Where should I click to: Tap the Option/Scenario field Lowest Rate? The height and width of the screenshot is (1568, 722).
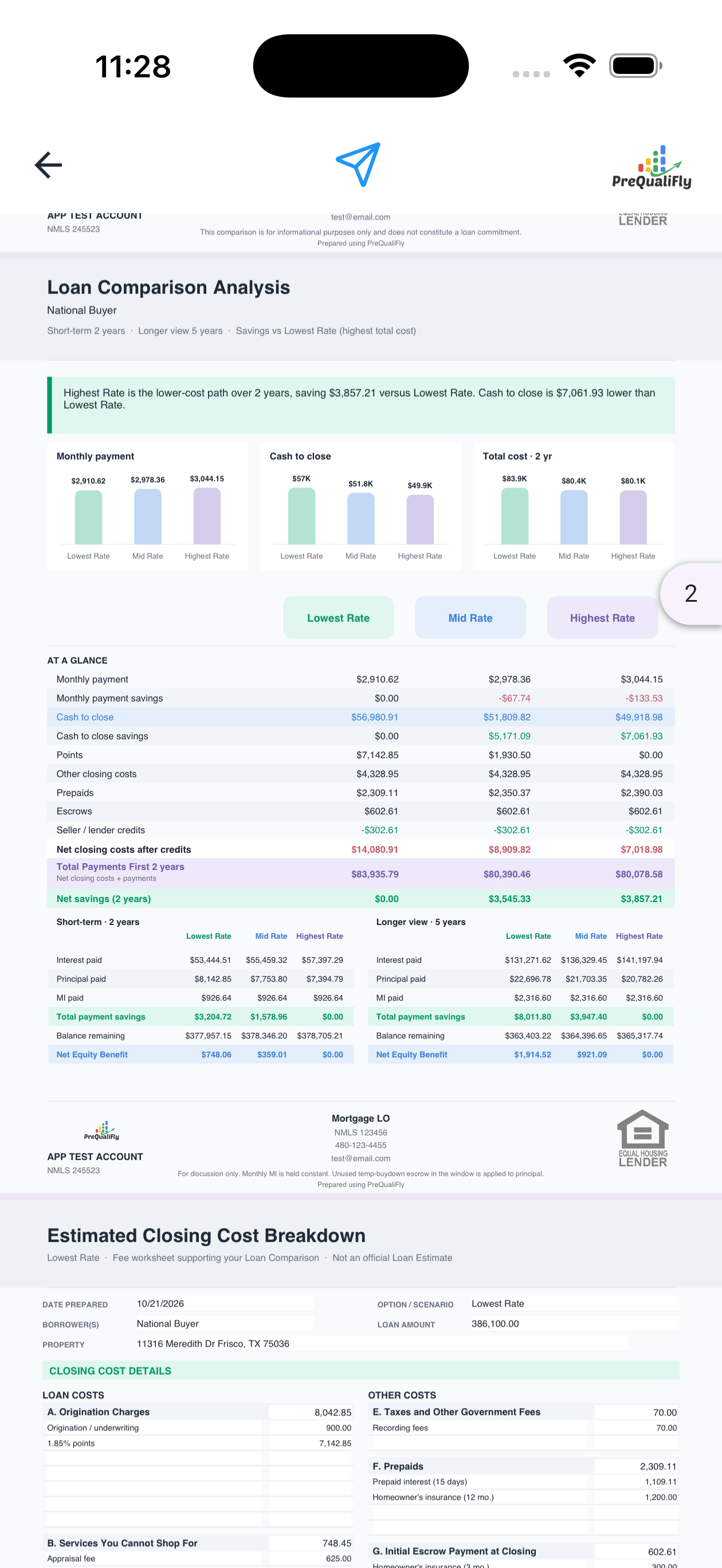575,1303
